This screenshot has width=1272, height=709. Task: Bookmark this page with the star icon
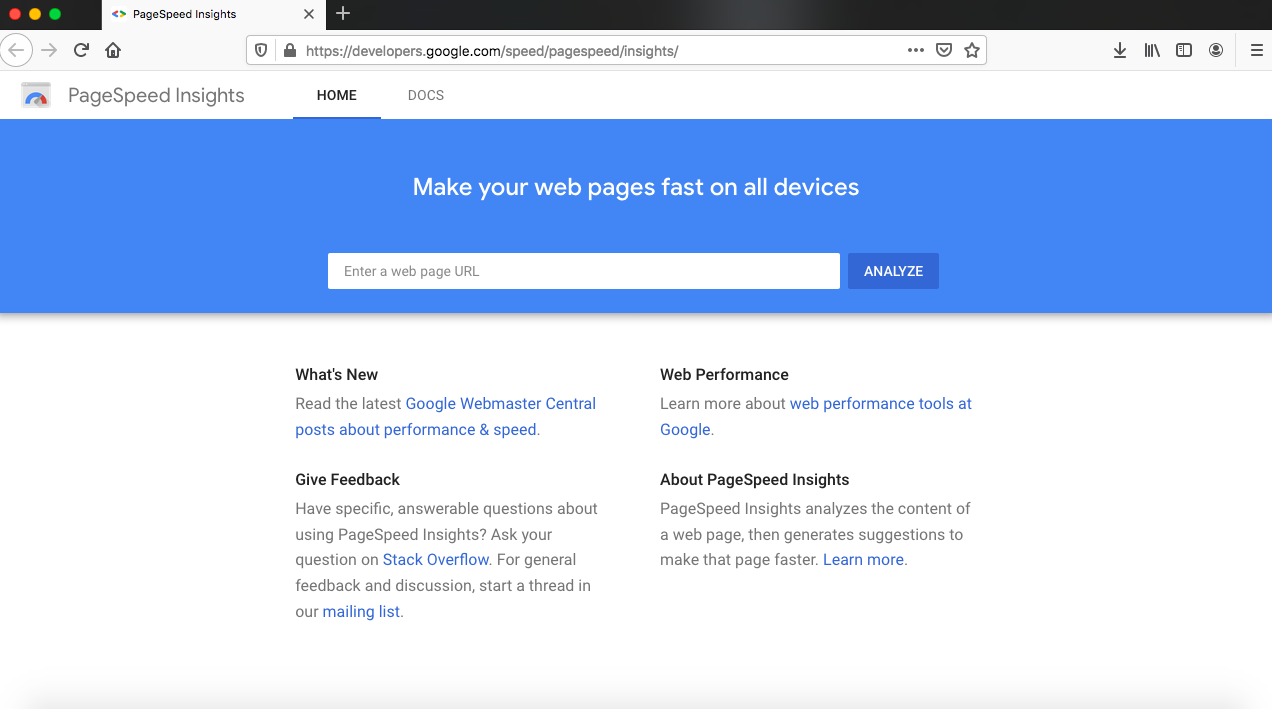pos(972,50)
